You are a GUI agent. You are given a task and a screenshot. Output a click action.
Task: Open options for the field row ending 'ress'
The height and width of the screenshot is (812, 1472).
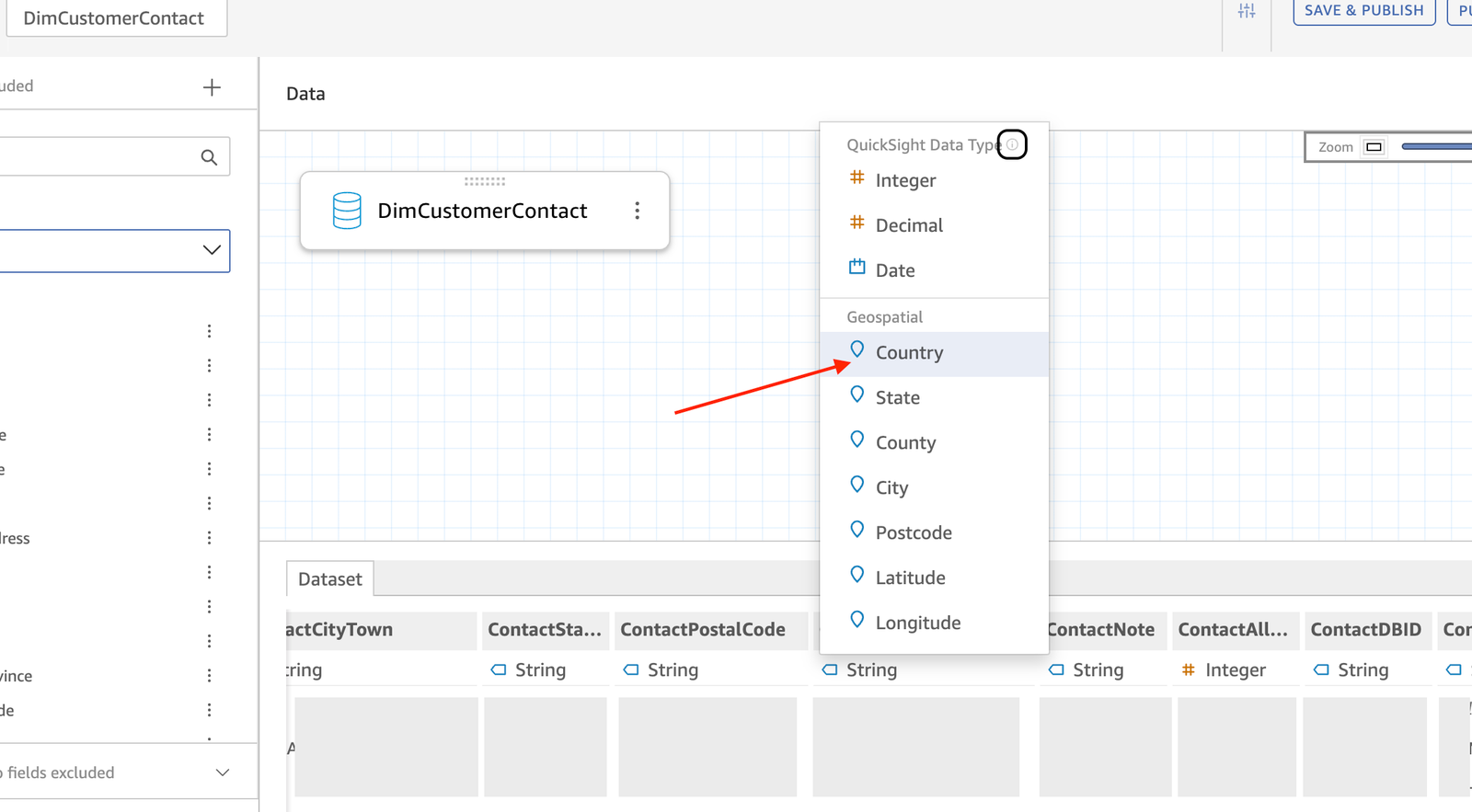[x=209, y=538]
